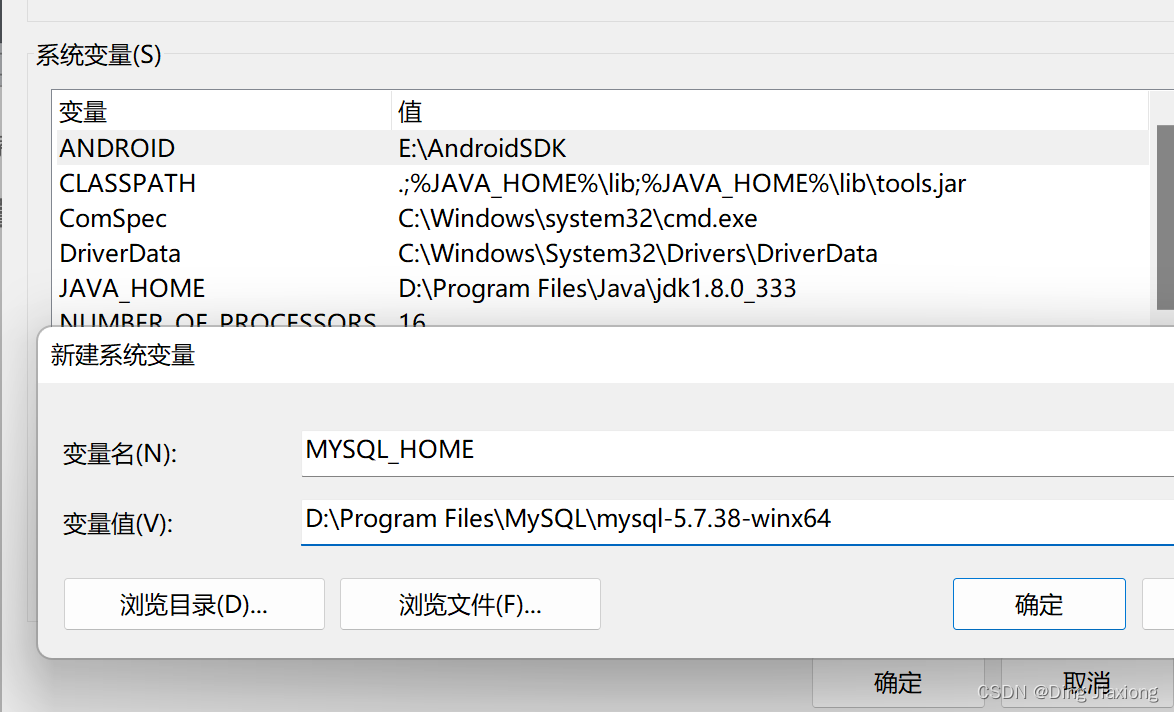Select the MYSQL_HOME variable name field
Image resolution: width=1174 pixels, height=712 pixels.
coord(600,450)
